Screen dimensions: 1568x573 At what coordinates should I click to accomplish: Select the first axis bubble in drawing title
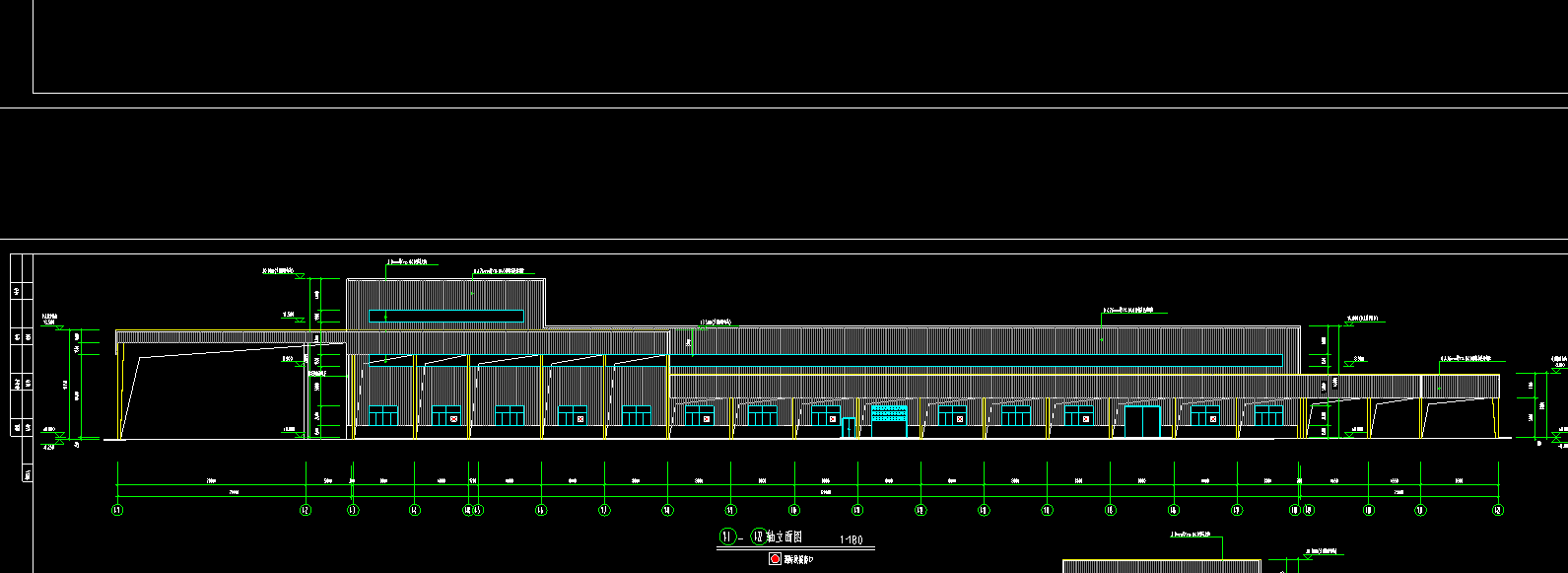coord(727,537)
